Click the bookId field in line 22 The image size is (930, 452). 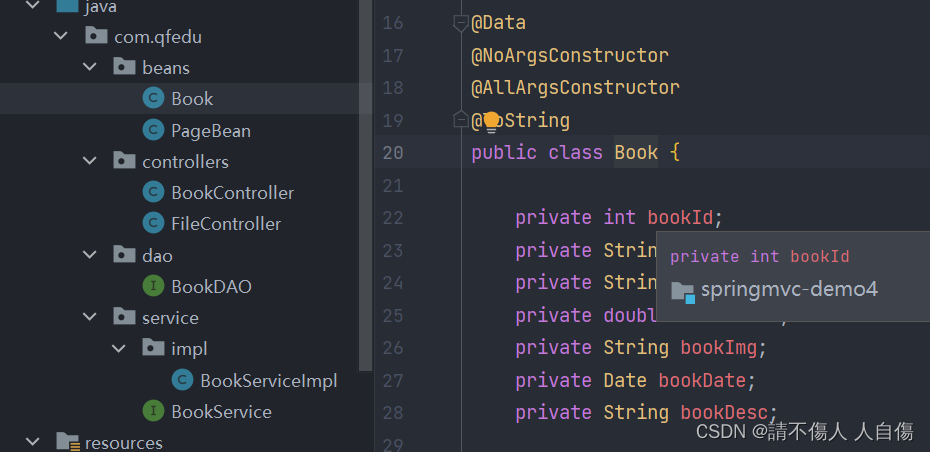tap(680, 218)
